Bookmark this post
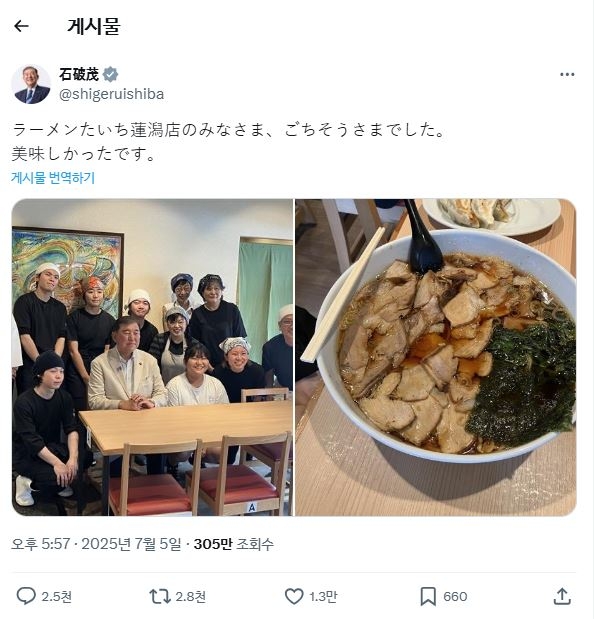594x619 pixels. pos(428,596)
